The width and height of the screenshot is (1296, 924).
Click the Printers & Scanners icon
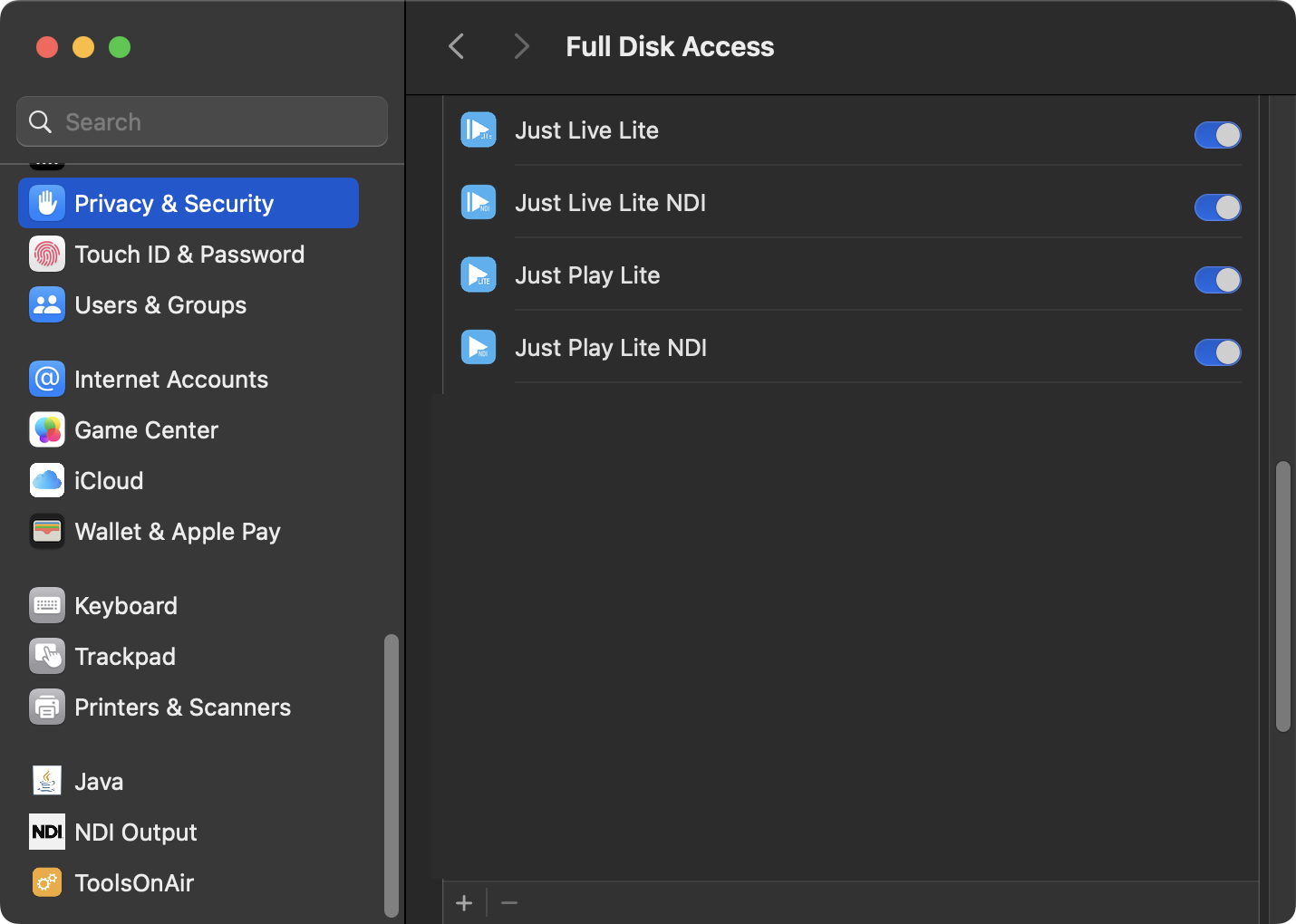click(x=47, y=707)
